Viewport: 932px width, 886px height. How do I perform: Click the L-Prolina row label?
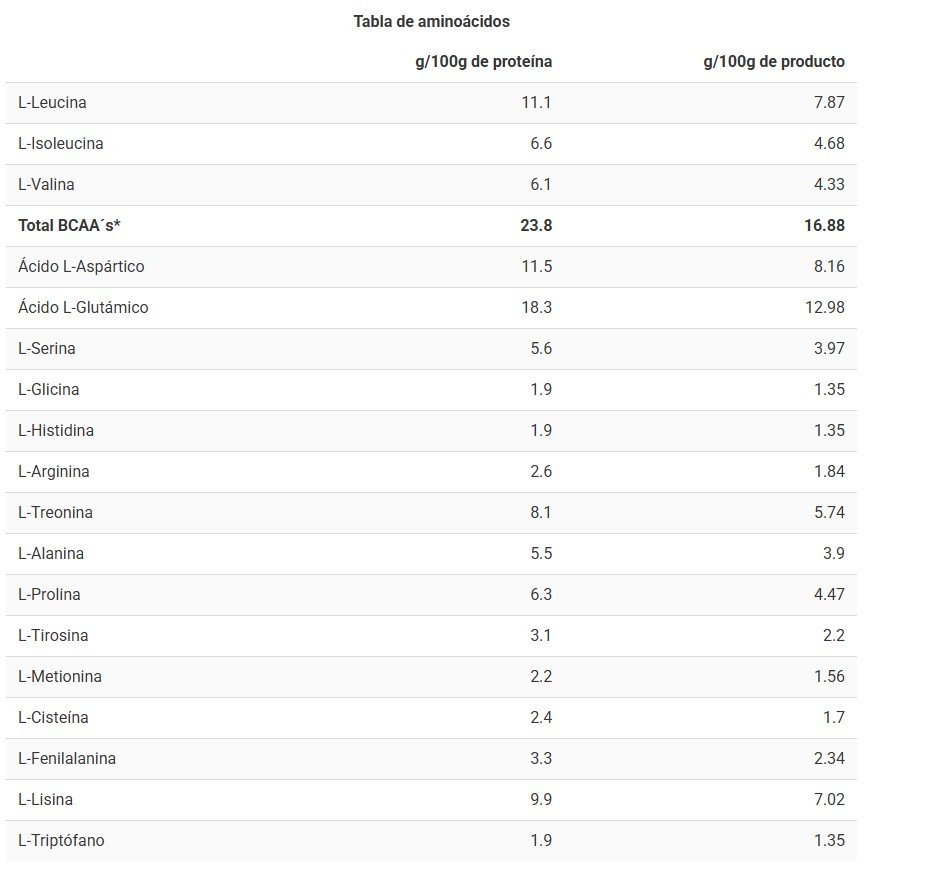pos(49,595)
